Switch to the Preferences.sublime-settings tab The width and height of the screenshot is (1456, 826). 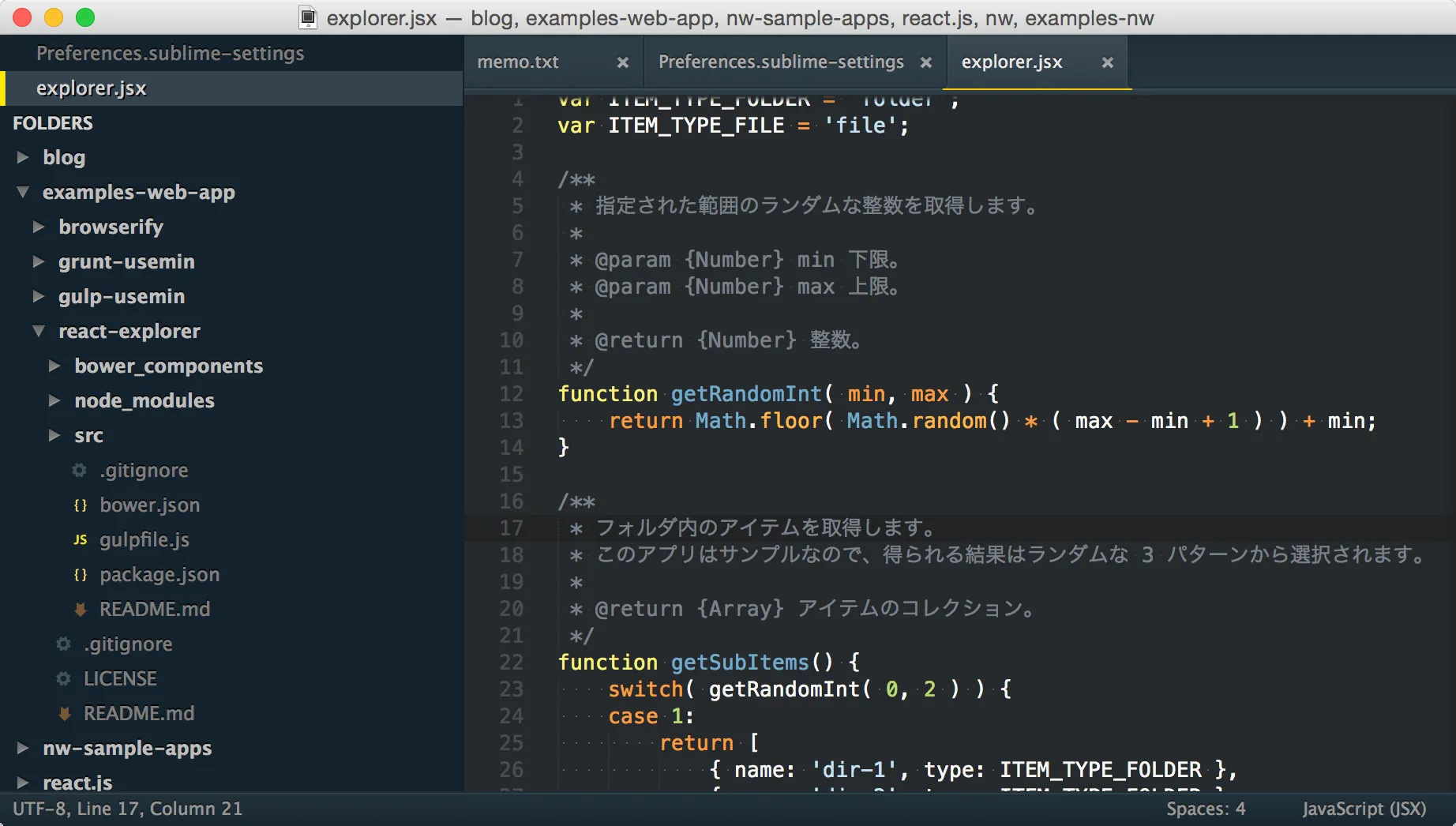point(782,62)
